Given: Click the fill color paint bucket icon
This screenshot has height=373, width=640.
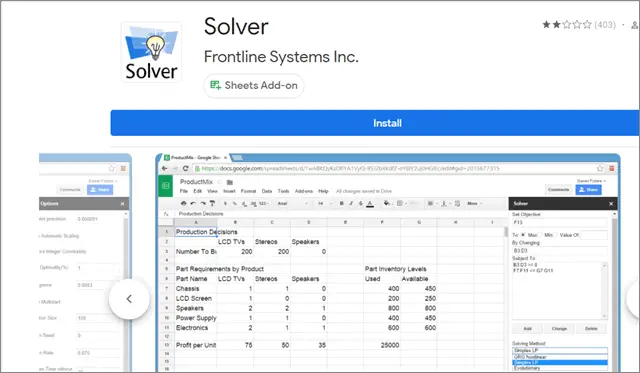Looking at the screenshot, I should point(387,203).
